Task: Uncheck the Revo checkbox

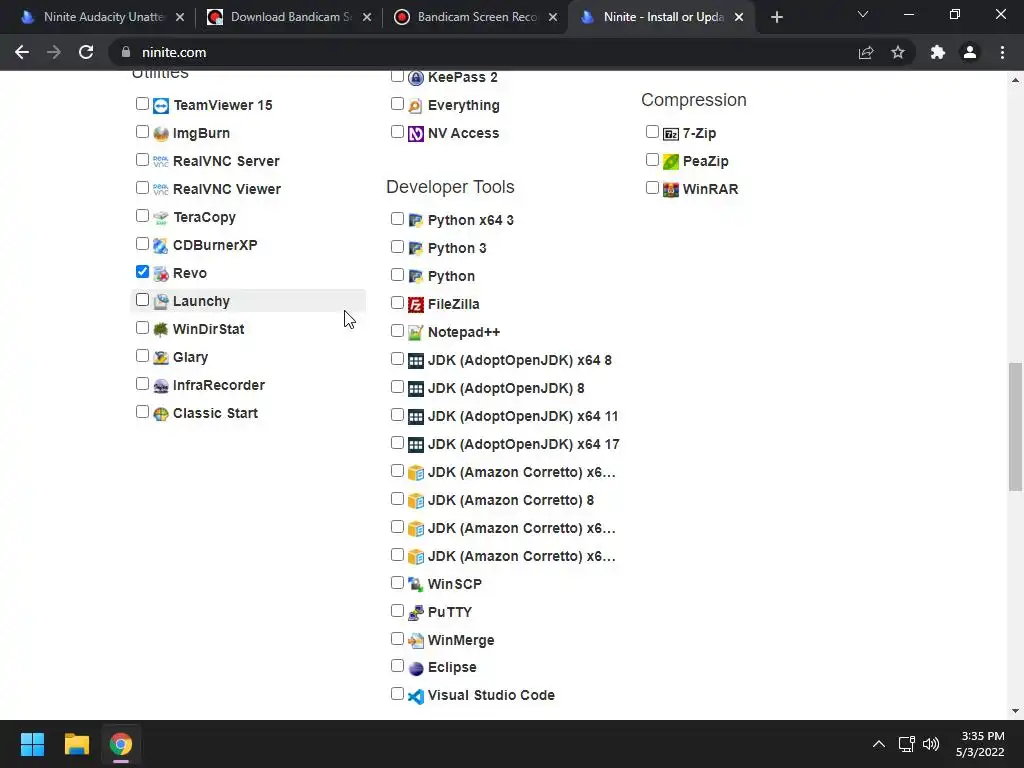Action: (142, 272)
